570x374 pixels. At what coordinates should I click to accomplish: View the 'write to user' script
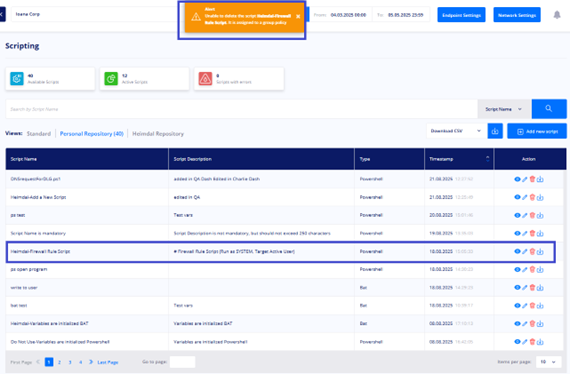[x=517, y=287]
